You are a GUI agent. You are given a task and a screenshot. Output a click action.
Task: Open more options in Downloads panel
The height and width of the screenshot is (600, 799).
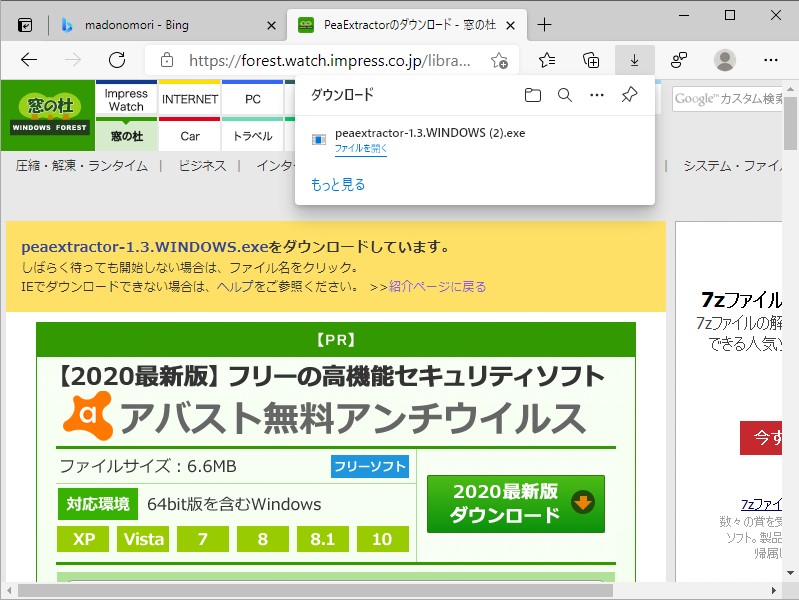click(597, 95)
